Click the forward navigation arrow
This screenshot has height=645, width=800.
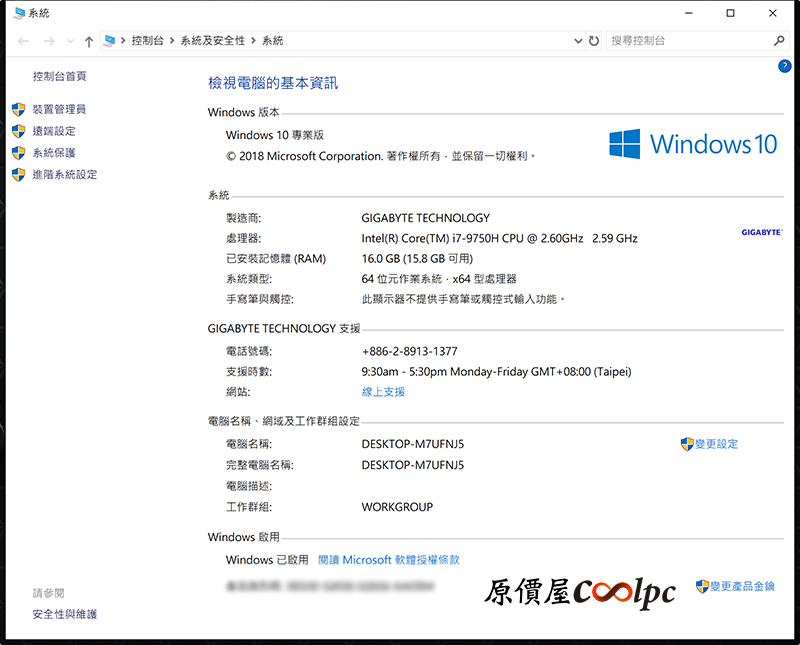49,41
